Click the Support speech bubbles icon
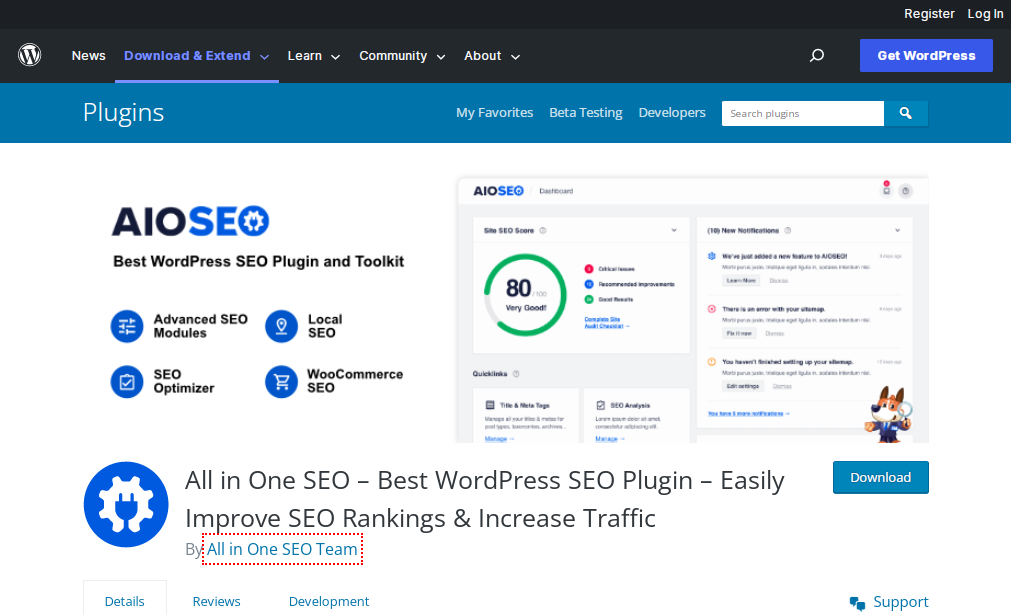 [x=857, y=603]
